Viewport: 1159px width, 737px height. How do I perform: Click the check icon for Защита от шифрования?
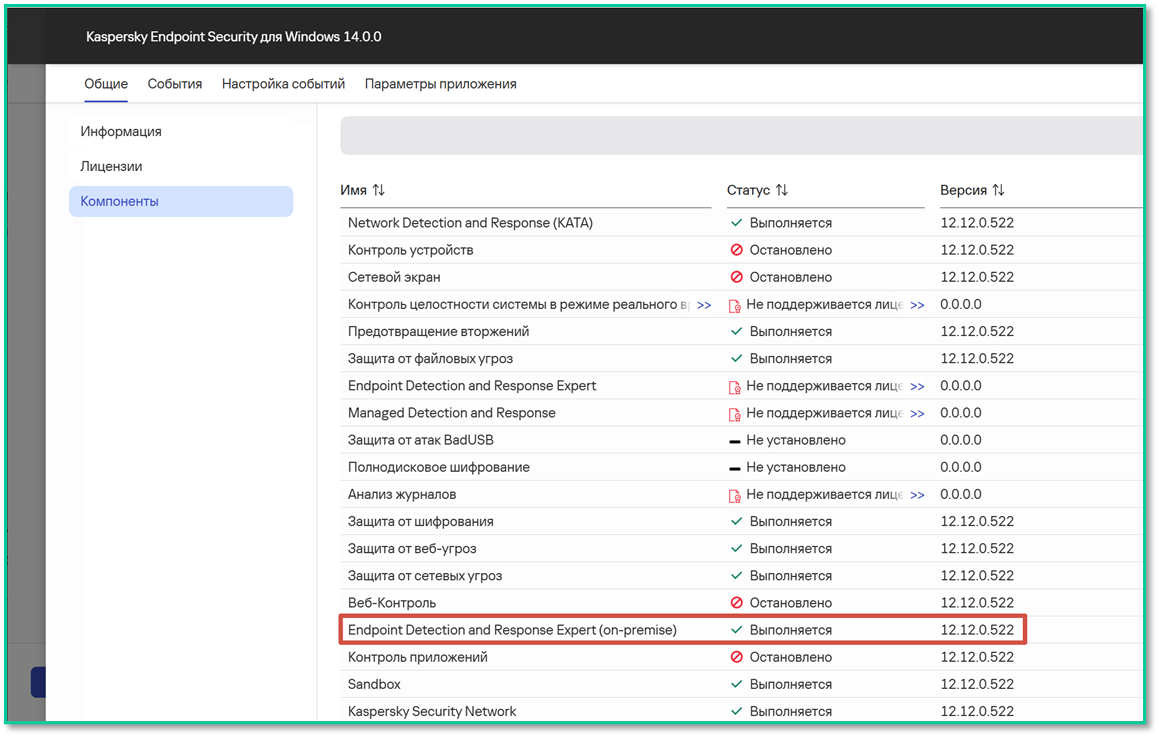736,522
